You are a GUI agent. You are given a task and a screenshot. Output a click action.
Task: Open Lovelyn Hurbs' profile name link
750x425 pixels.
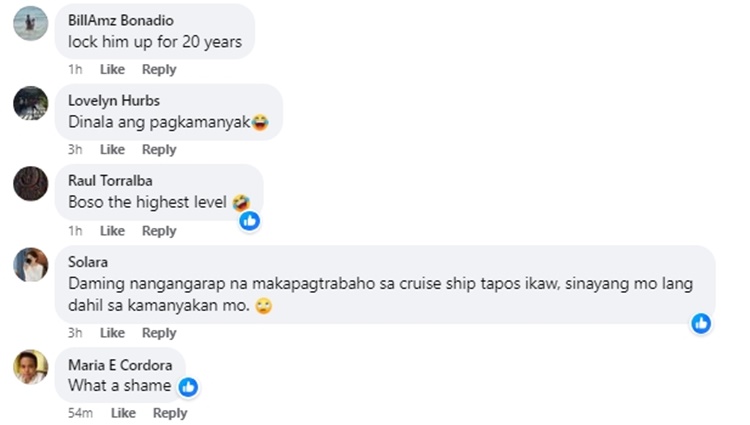click(114, 100)
